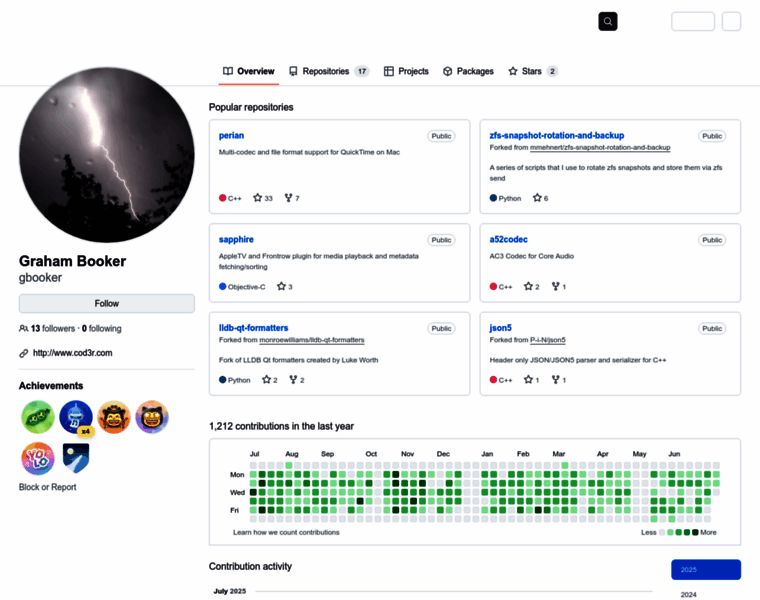Click the gbooker username text
The height and width of the screenshot is (600, 760).
40,278
